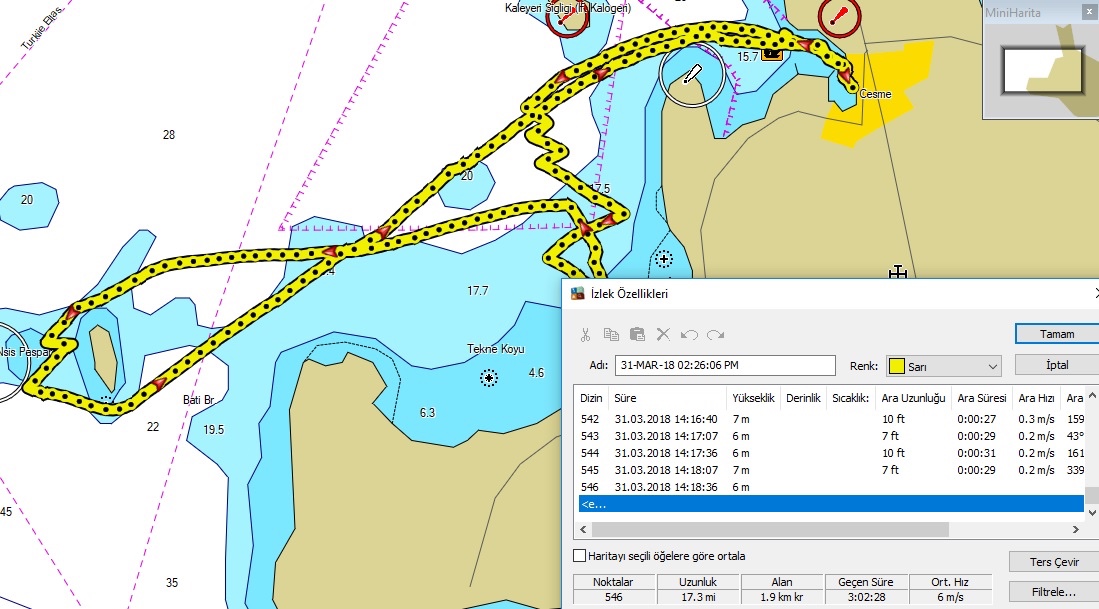1099x609 pixels.
Task: Select the red circled marker left of MiniHarita
Action: pos(839,16)
